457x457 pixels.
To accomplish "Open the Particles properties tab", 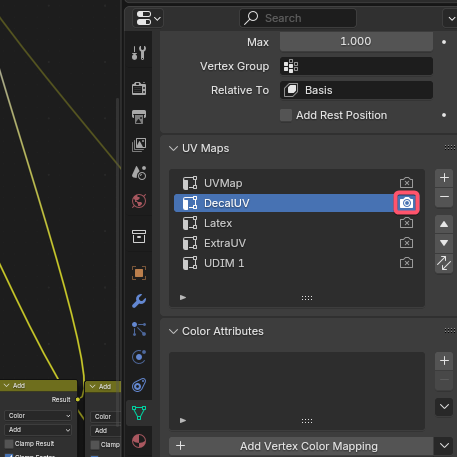I will tap(139, 329).
